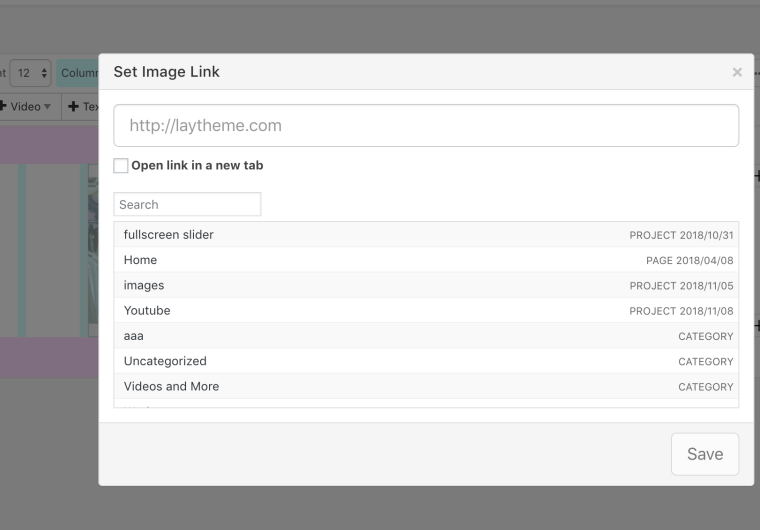Click the Open link in a new tab label
The image size is (760, 530).
point(197,166)
